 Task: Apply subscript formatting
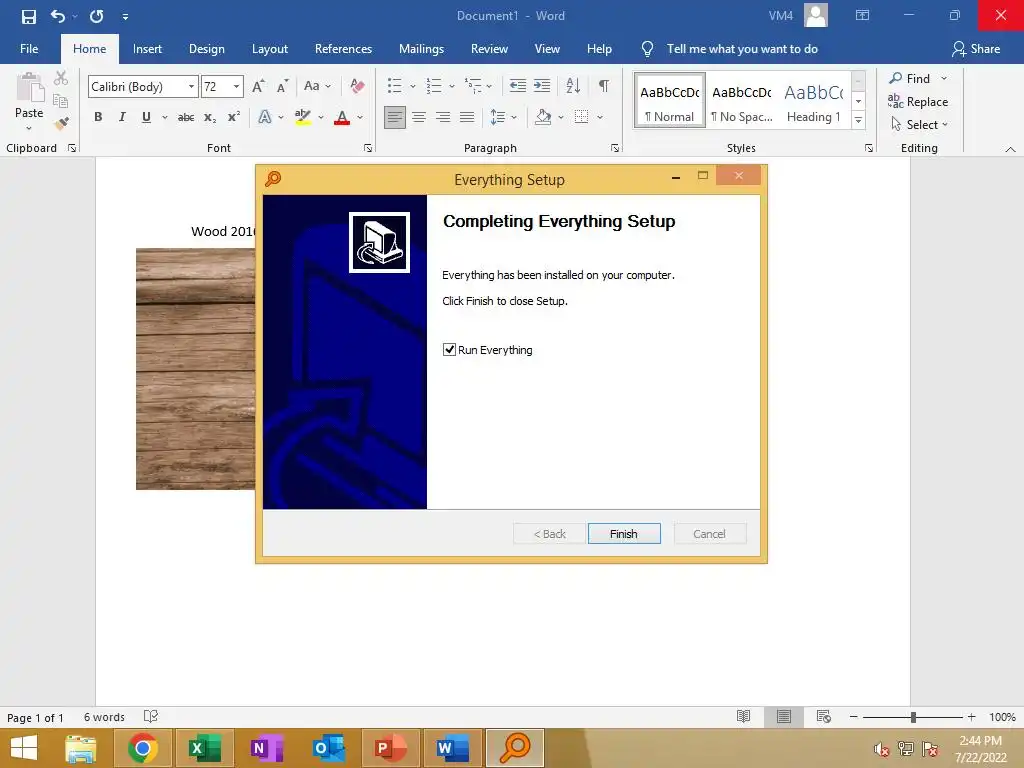tap(210, 118)
